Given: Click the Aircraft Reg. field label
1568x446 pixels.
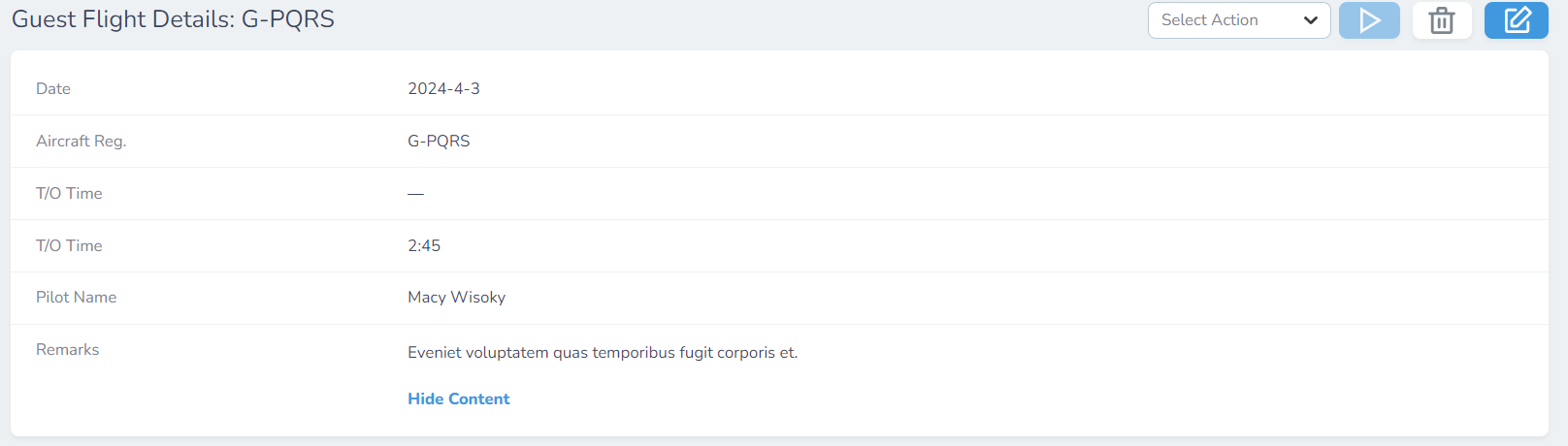Looking at the screenshot, I should pyautogui.click(x=82, y=141).
